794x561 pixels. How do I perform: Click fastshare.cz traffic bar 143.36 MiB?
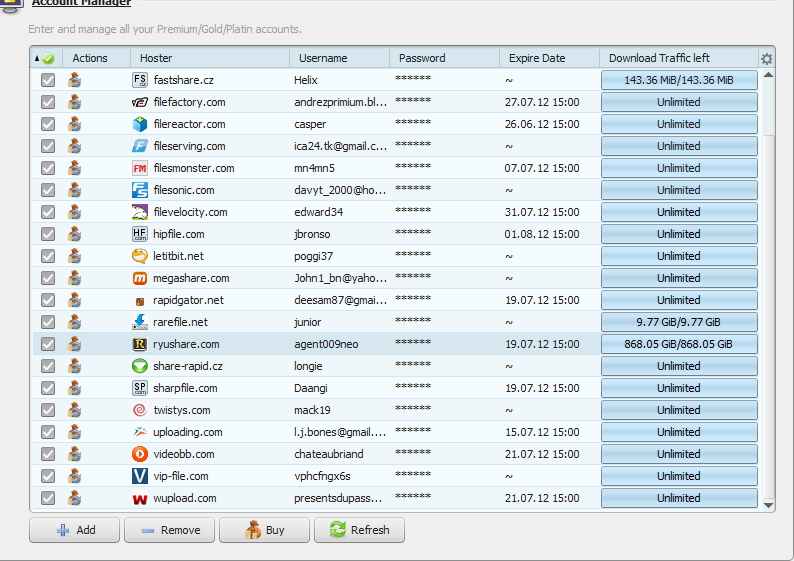[679, 80]
